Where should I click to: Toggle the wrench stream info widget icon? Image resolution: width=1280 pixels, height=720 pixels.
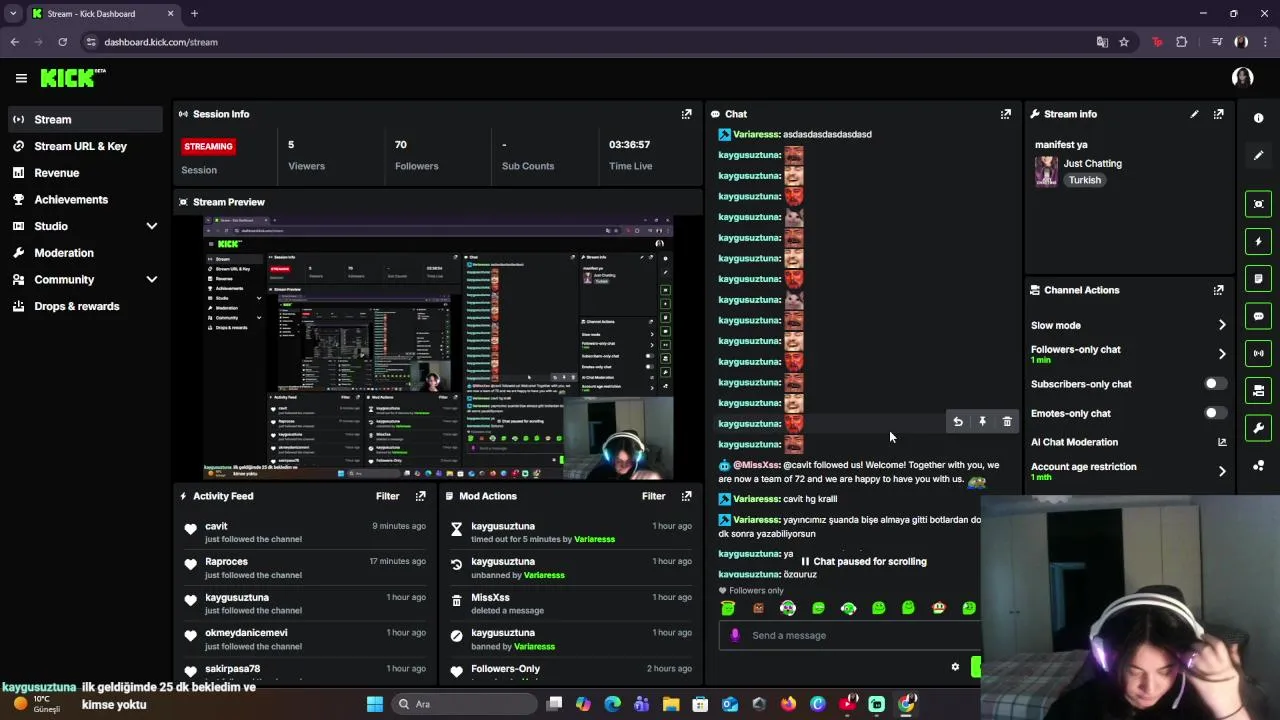click(1258, 428)
